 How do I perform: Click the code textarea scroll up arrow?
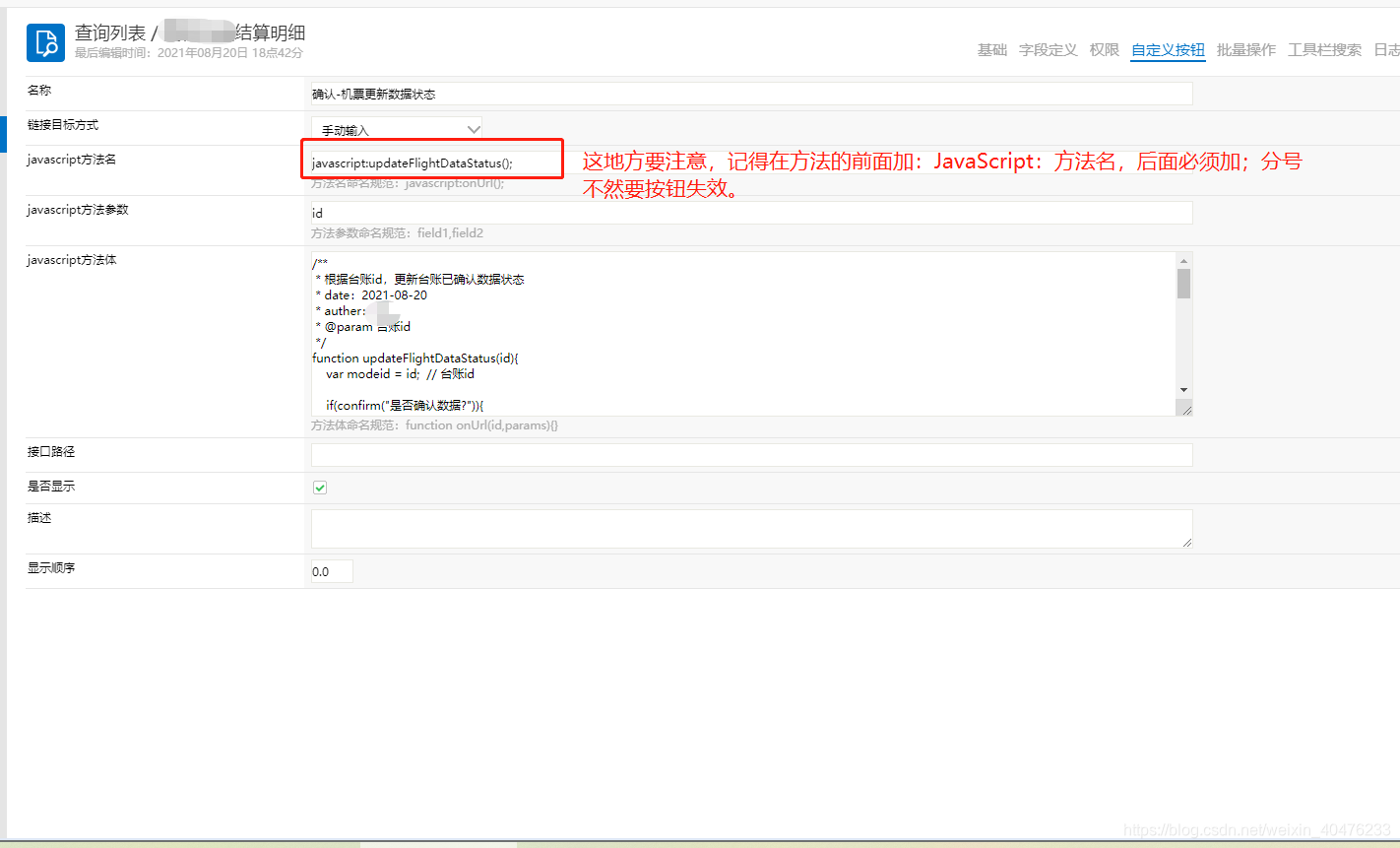(1183, 261)
